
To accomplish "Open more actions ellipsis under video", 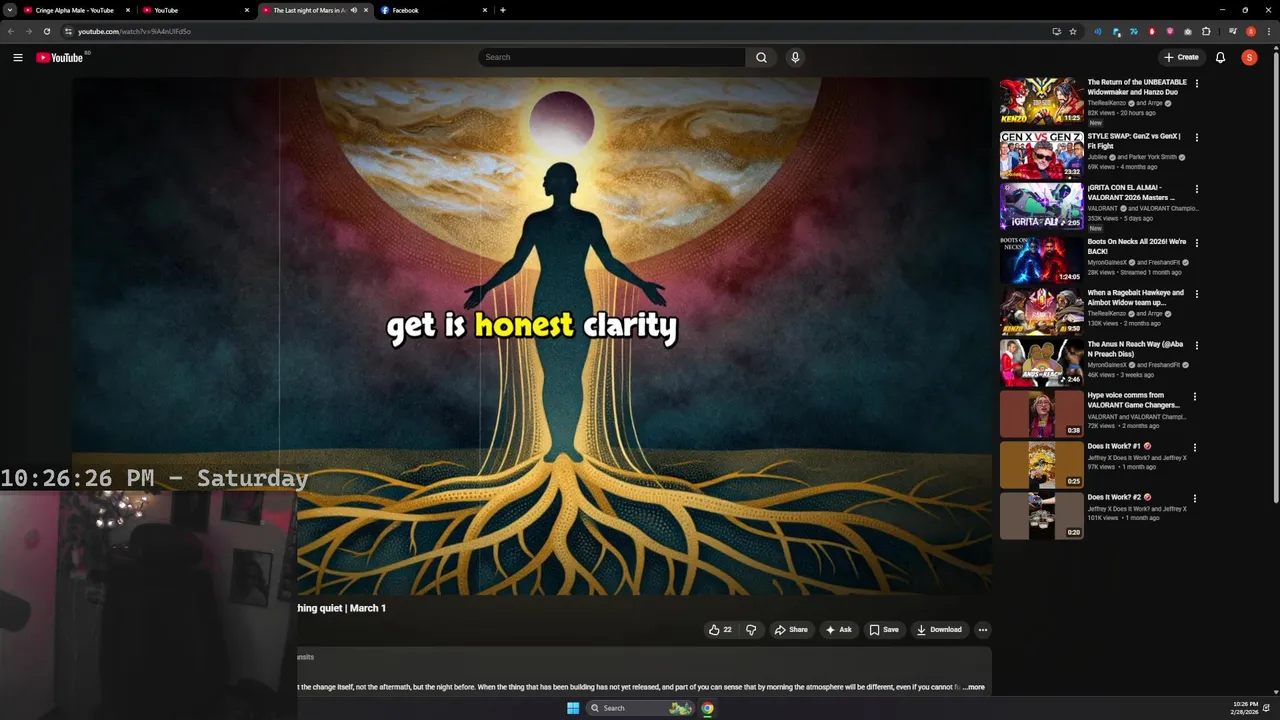I will tap(983, 630).
